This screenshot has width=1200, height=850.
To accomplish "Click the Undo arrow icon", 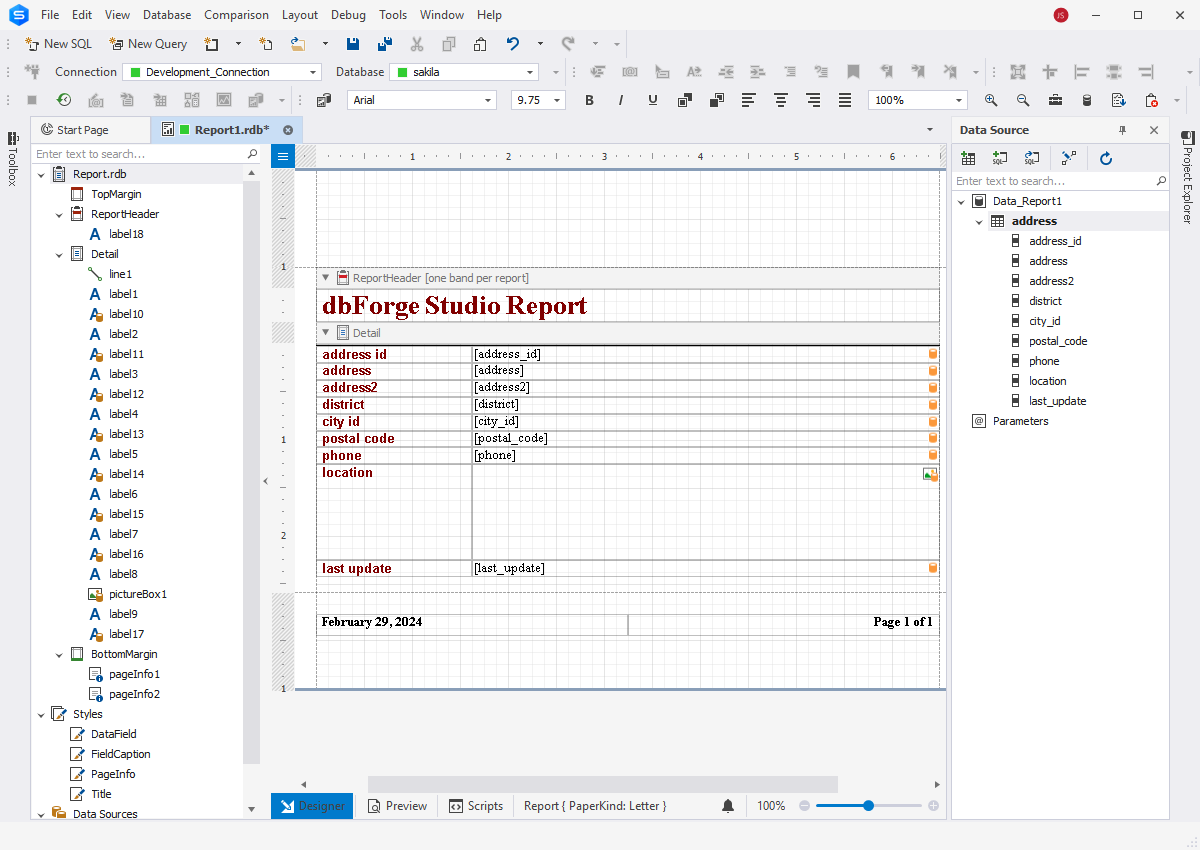I will (x=513, y=44).
